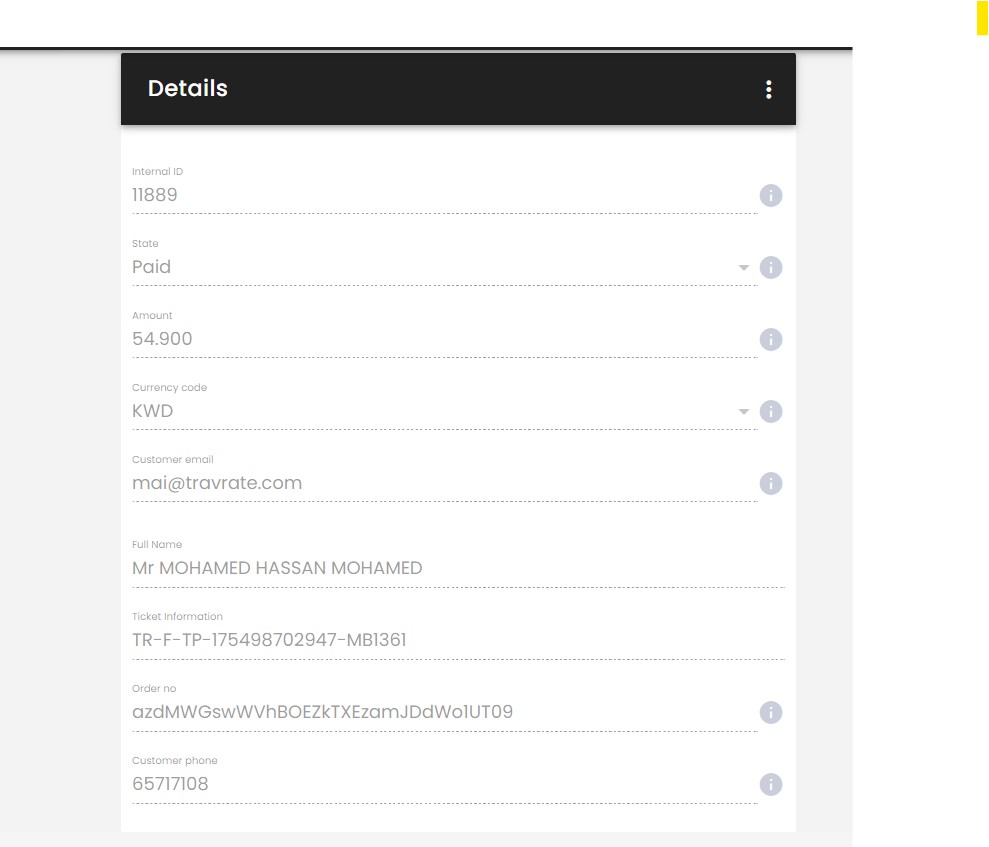The height and width of the screenshot is (847, 989).
Task: Click the Amount field showing 54.900
Action: (444, 339)
